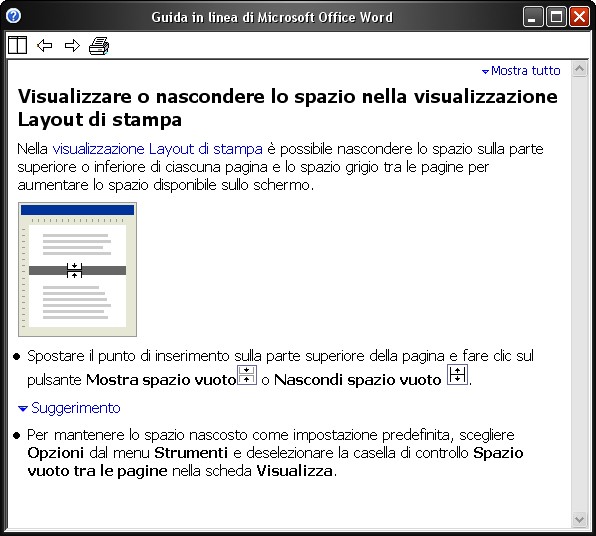Click the Mostra spazio vuoto icon
596x536 pixels.
[x=247, y=375]
